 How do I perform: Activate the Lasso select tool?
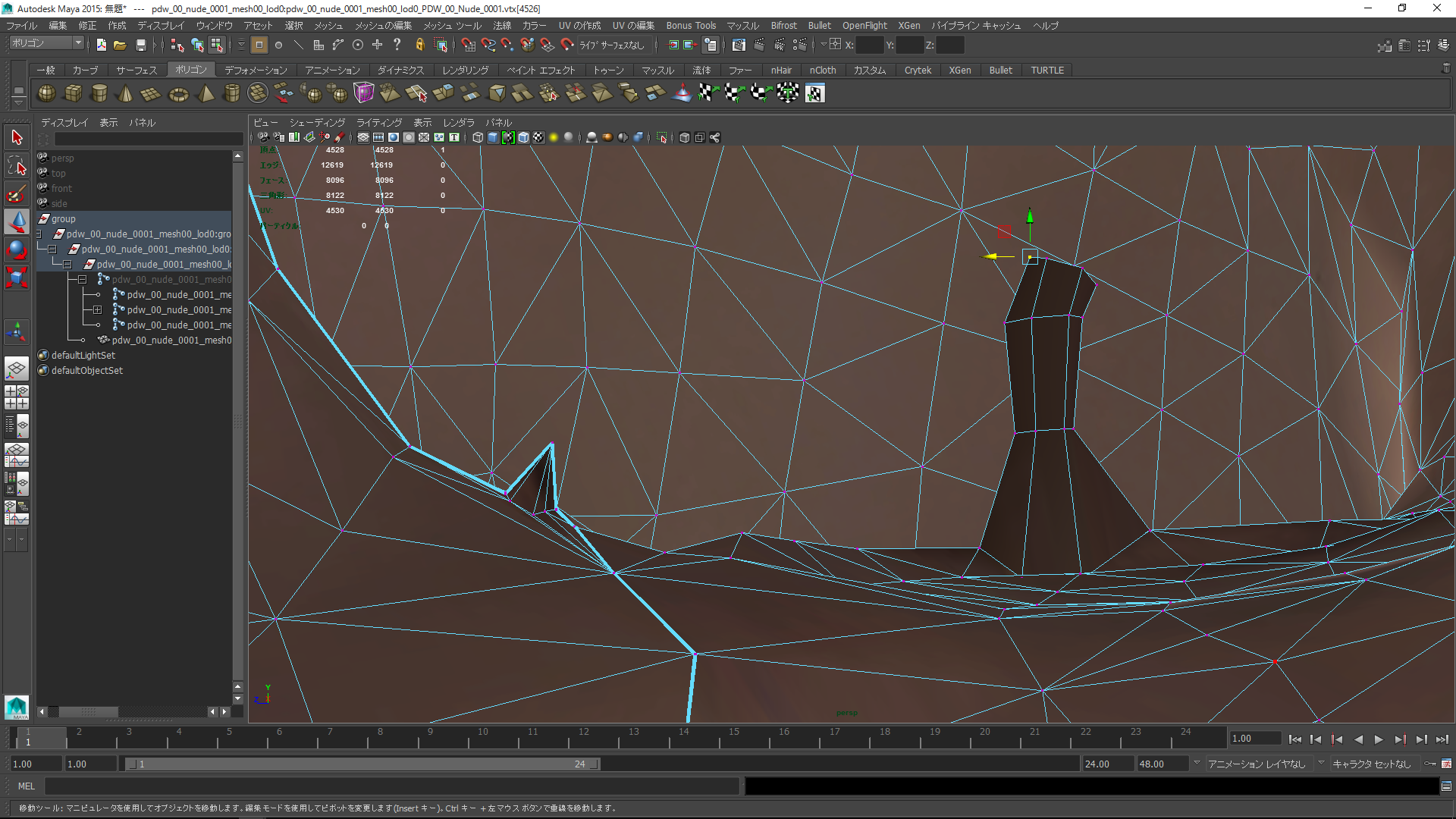point(17,165)
